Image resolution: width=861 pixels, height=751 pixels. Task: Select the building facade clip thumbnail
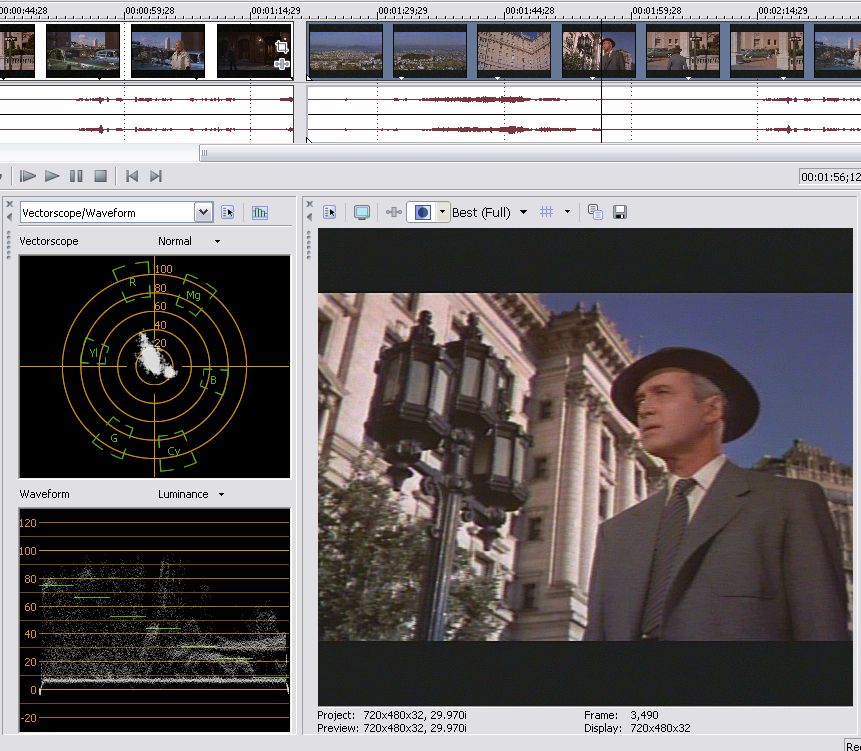click(513, 50)
